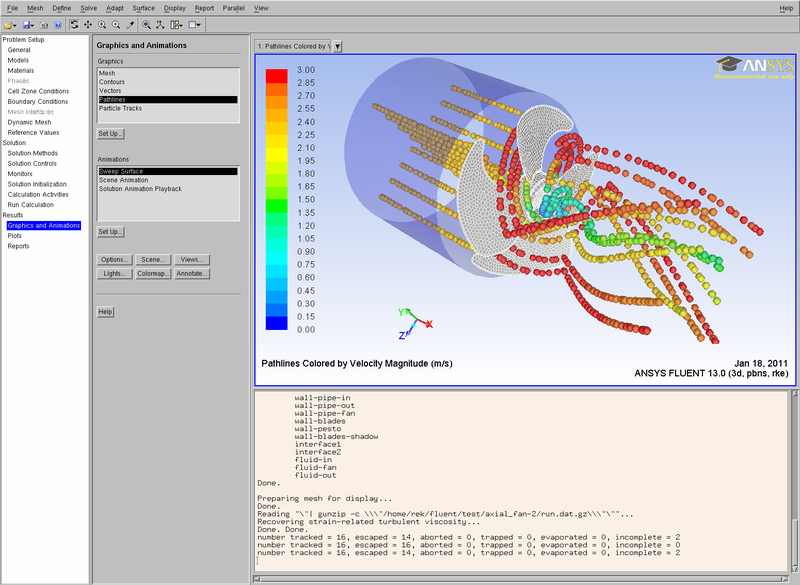Click the fit to window magnifier icon
800x585 pixels.
point(147,23)
